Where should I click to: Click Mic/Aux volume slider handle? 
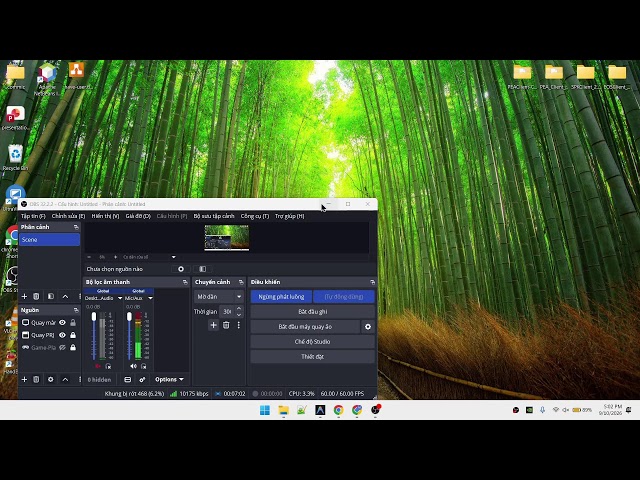129,317
